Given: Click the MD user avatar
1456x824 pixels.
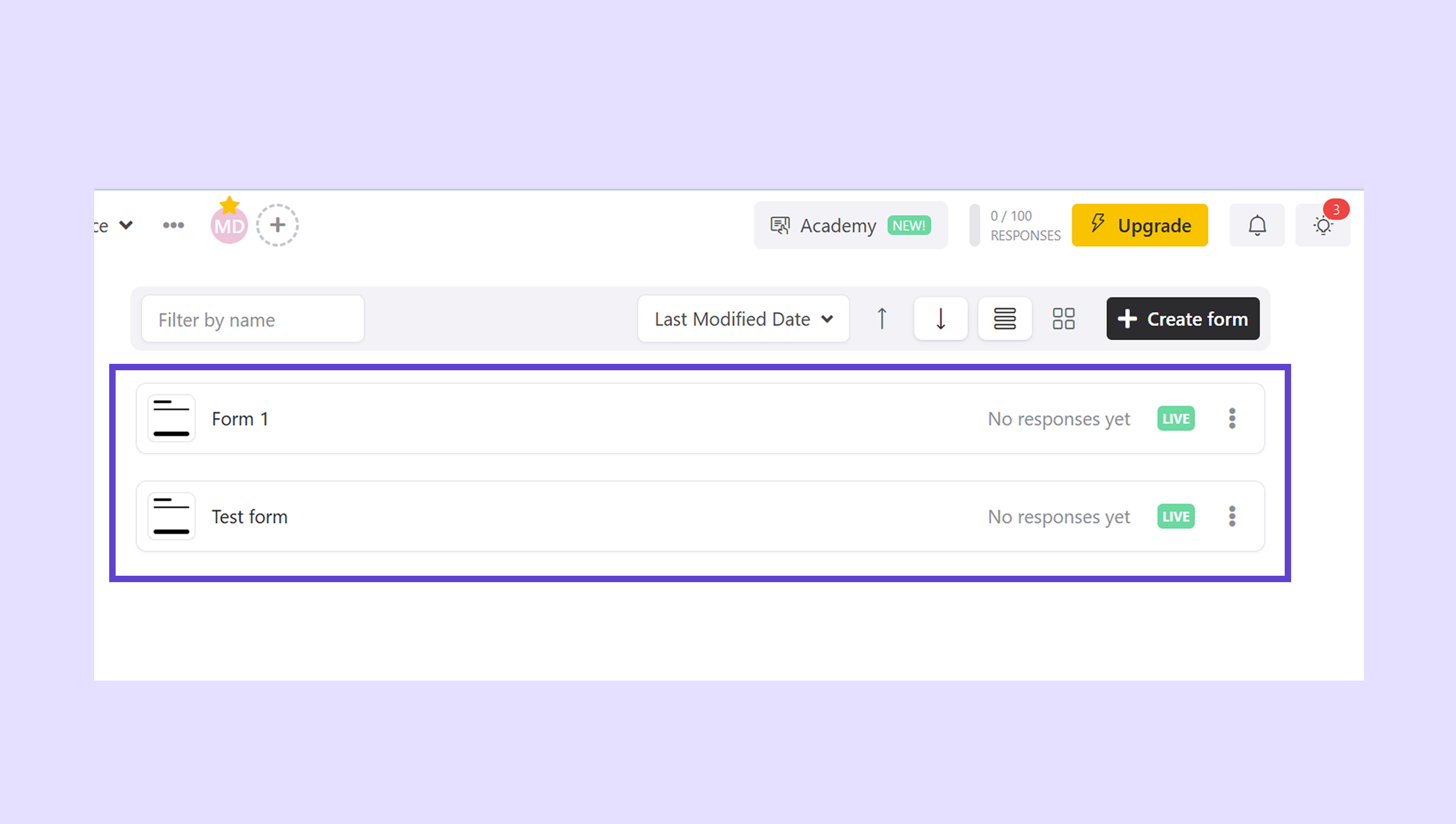Looking at the screenshot, I should (x=229, y=226).
